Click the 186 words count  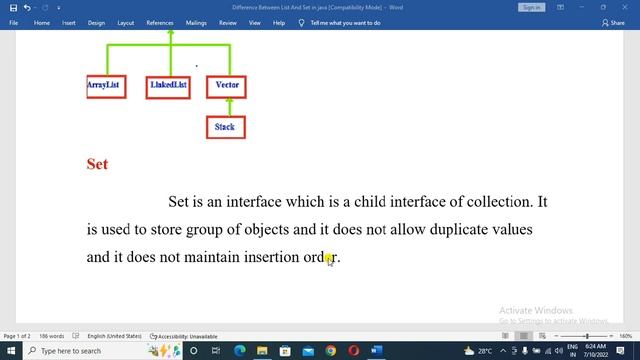[51, 336]
